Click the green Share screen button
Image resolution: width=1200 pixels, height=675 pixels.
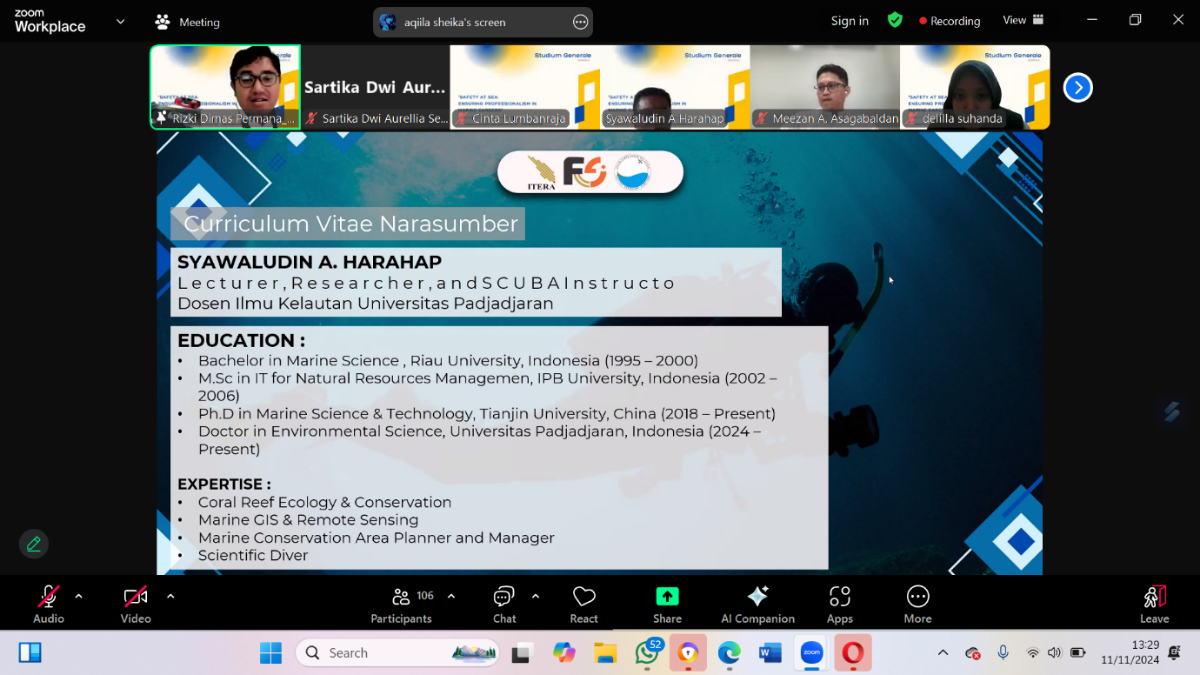coord(667,603)
